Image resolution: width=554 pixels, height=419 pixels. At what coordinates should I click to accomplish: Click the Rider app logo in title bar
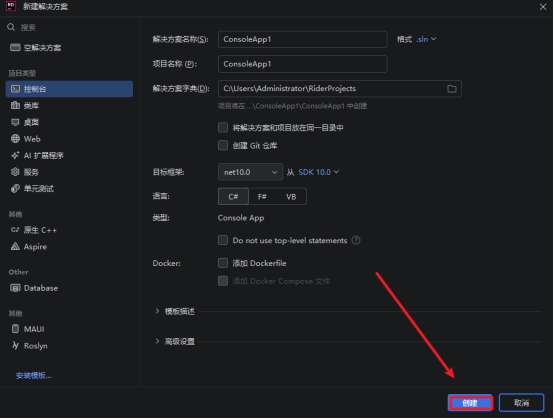[x=11, y=6]
